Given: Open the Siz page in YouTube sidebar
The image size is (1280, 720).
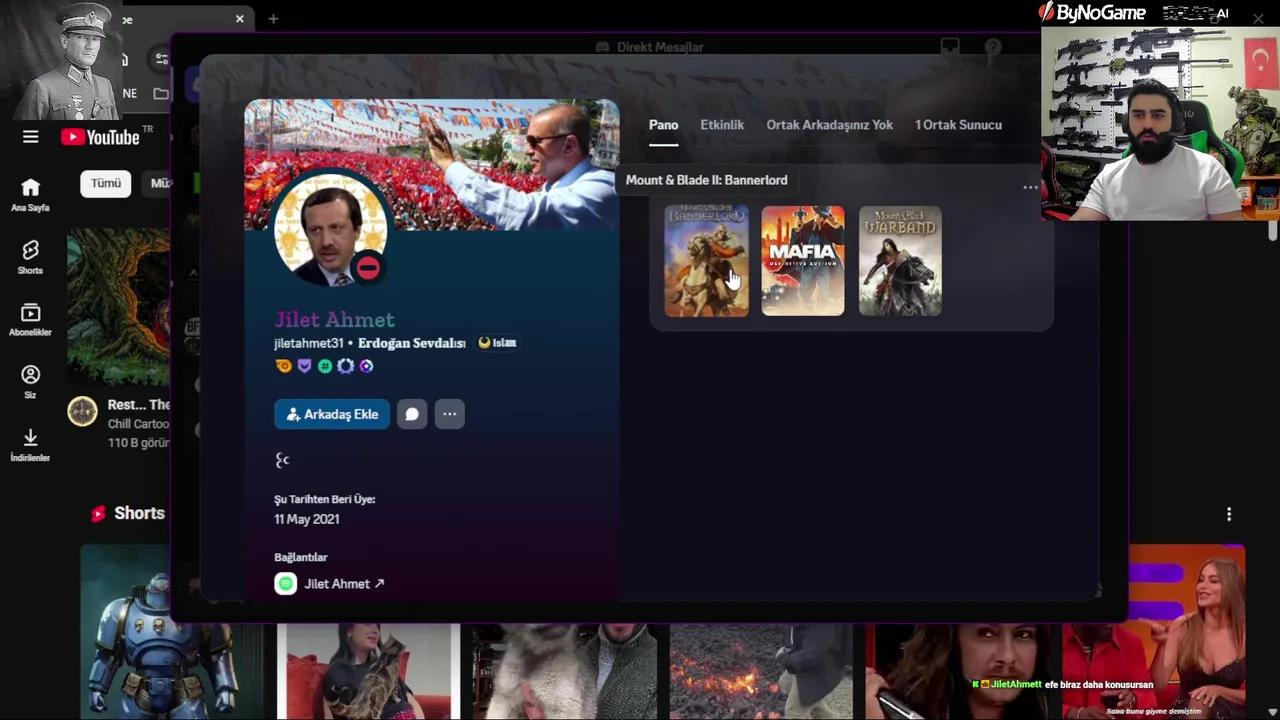Looking at the screenshot, I should coord(30,382).
